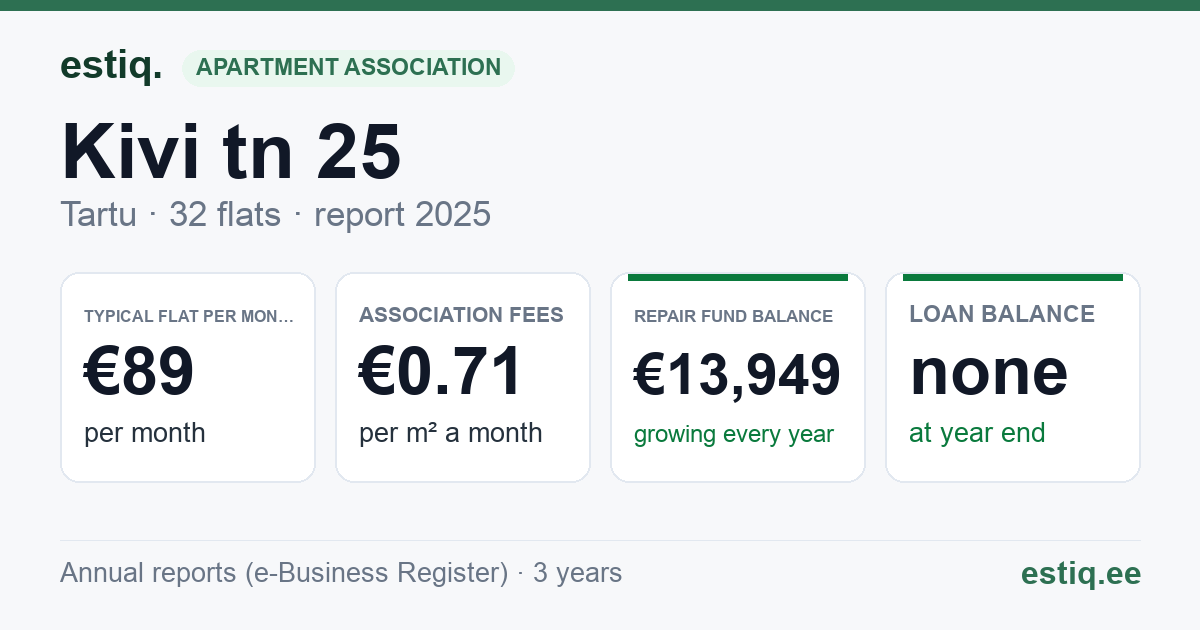The image size is (1200, 630).
Task: Click the TYPICAL FLAT PER MON… label
Action: pyautogui.click(x=189, y=316)
